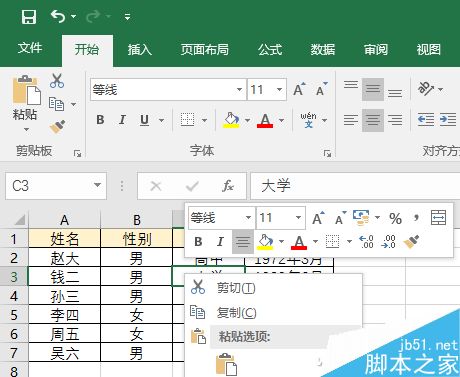Go to the 公式 tab

[x=270, y=50]
